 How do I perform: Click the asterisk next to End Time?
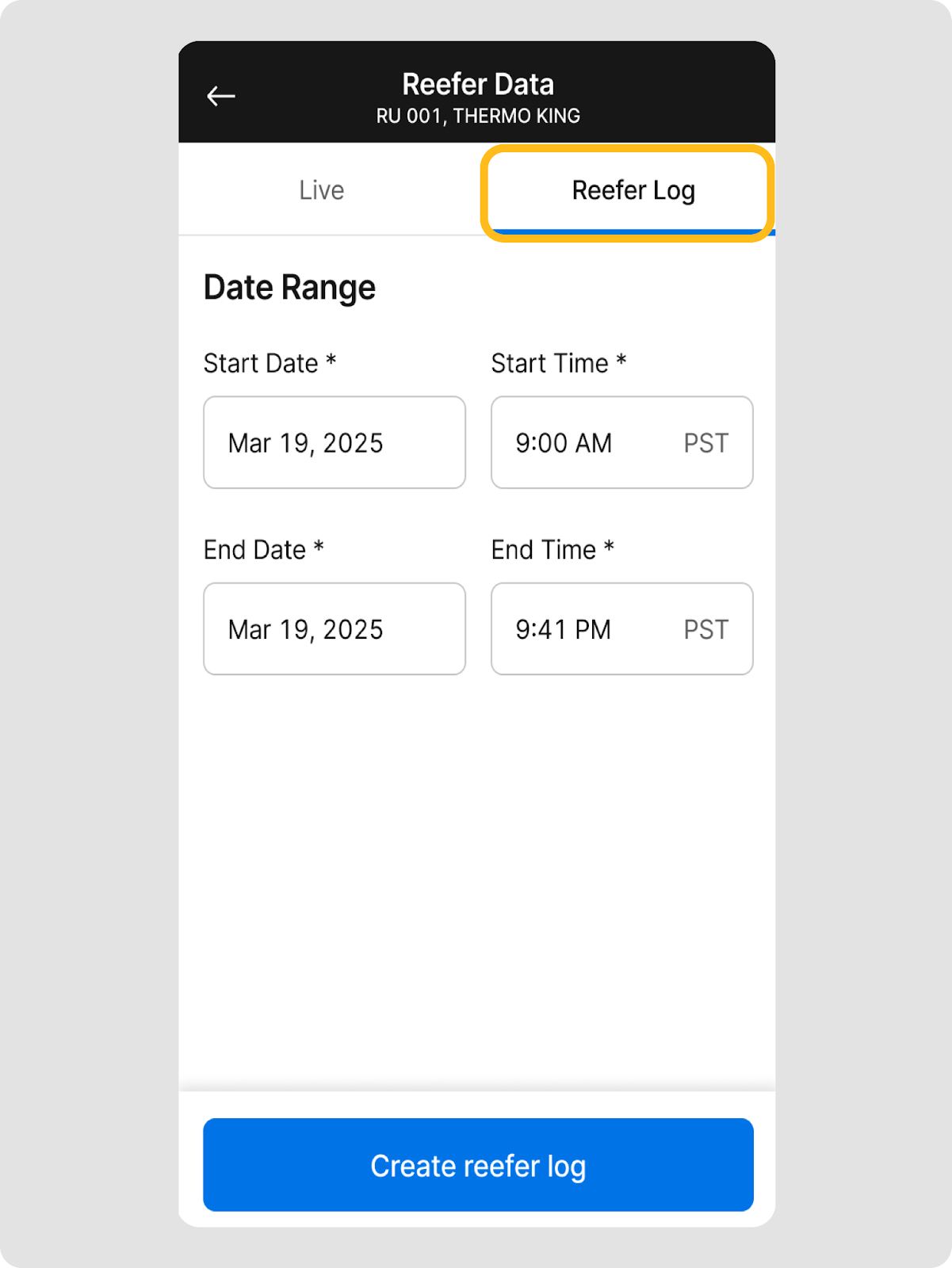coord(609,547)
